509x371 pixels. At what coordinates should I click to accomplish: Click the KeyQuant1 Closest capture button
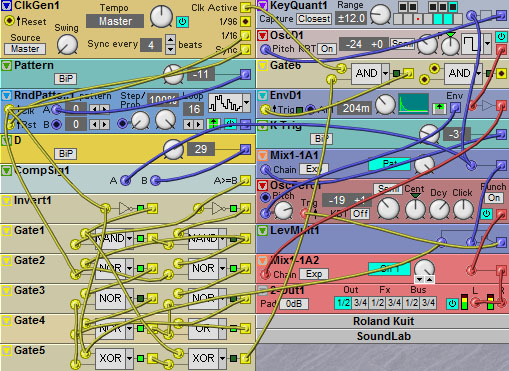(314, 19)
